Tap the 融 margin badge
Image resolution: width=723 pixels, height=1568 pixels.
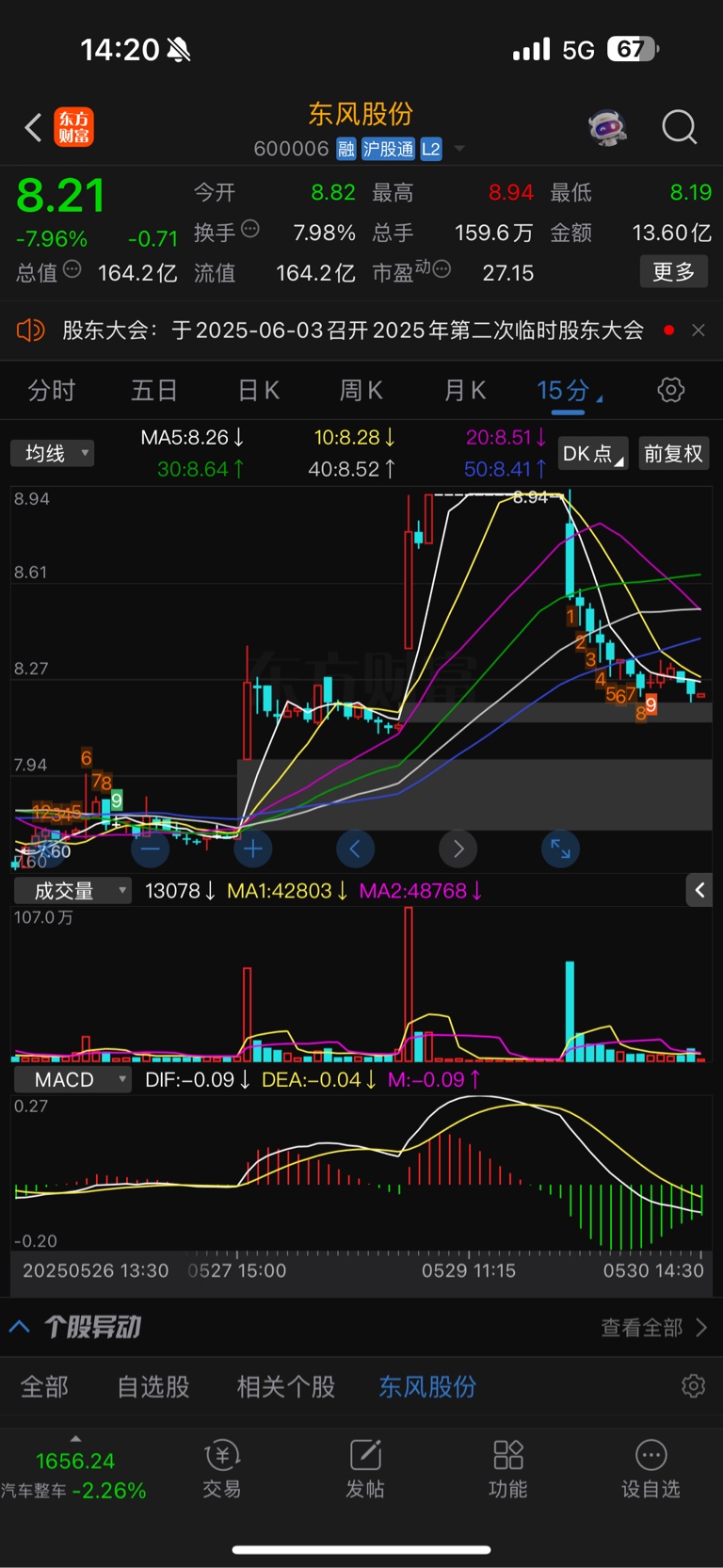tap(346, 149)
